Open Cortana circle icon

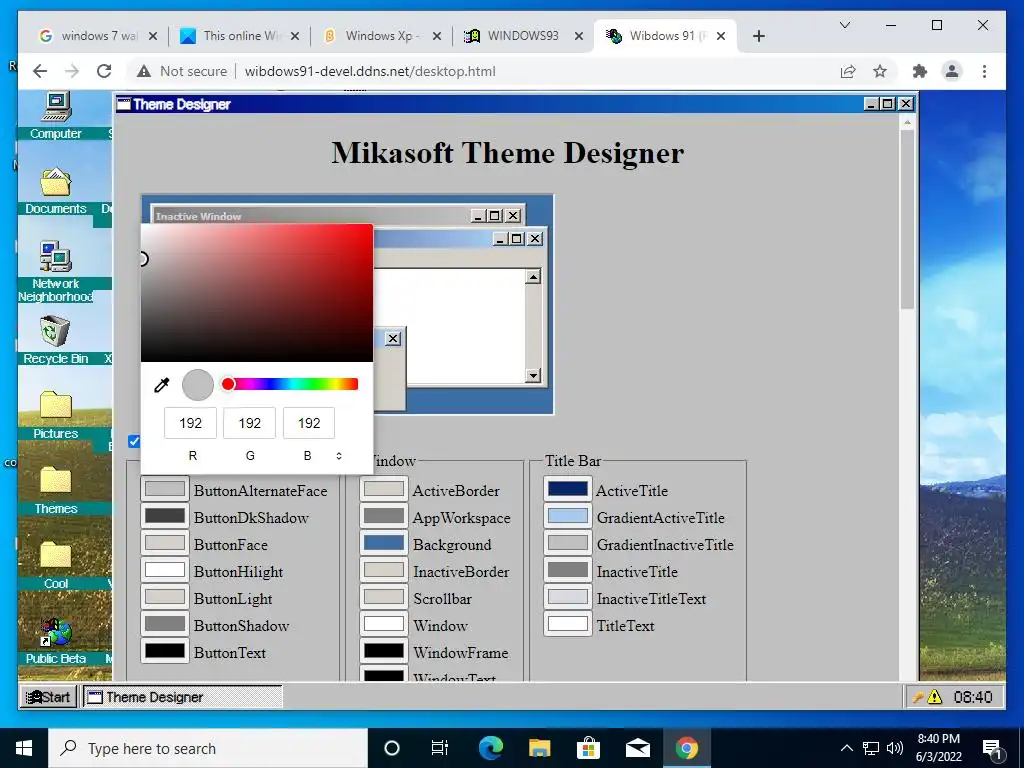point(391,748)
